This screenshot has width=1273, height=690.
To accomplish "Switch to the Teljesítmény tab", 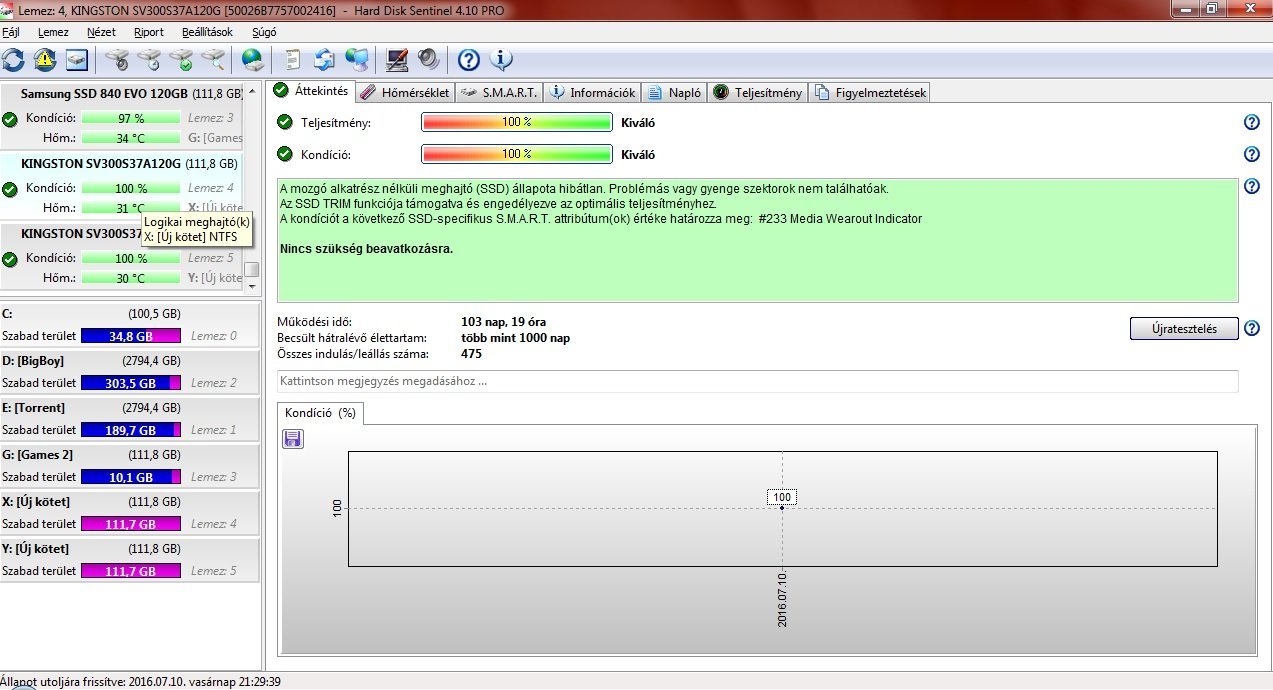I will pos(758,92).
